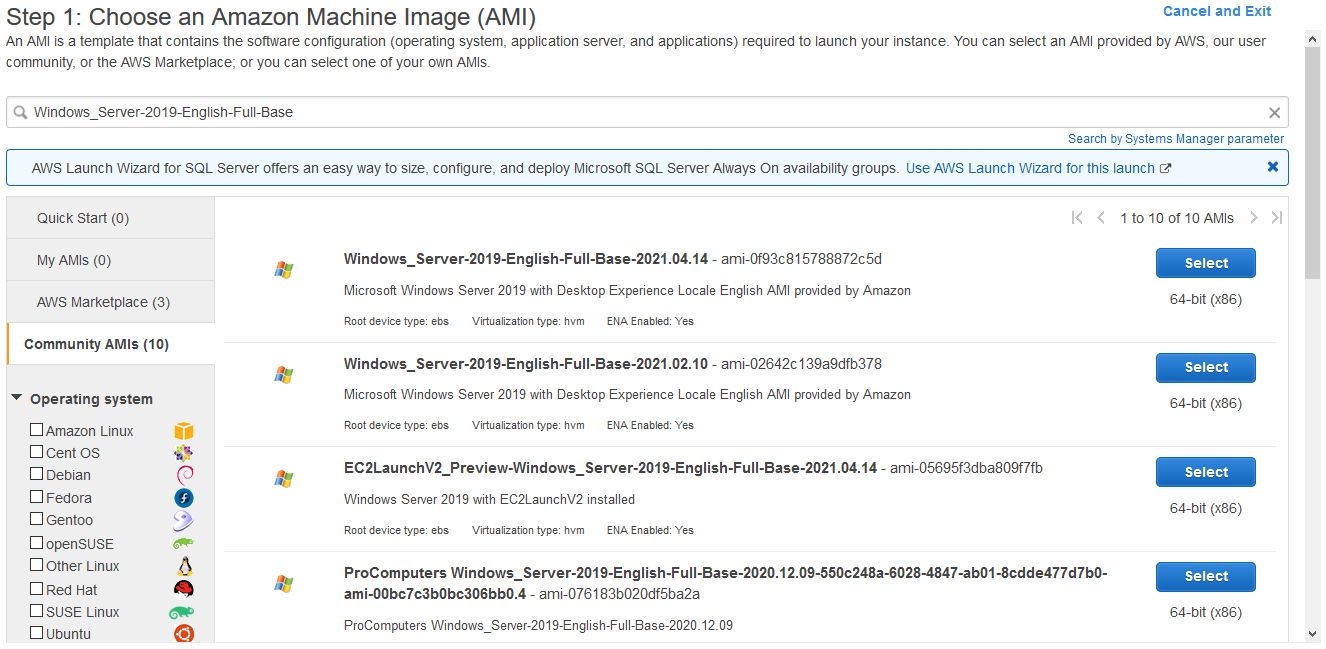Screen dimensions: 1326x649
Task: Open the Community AMIs tab
Action: click(110, 344)
